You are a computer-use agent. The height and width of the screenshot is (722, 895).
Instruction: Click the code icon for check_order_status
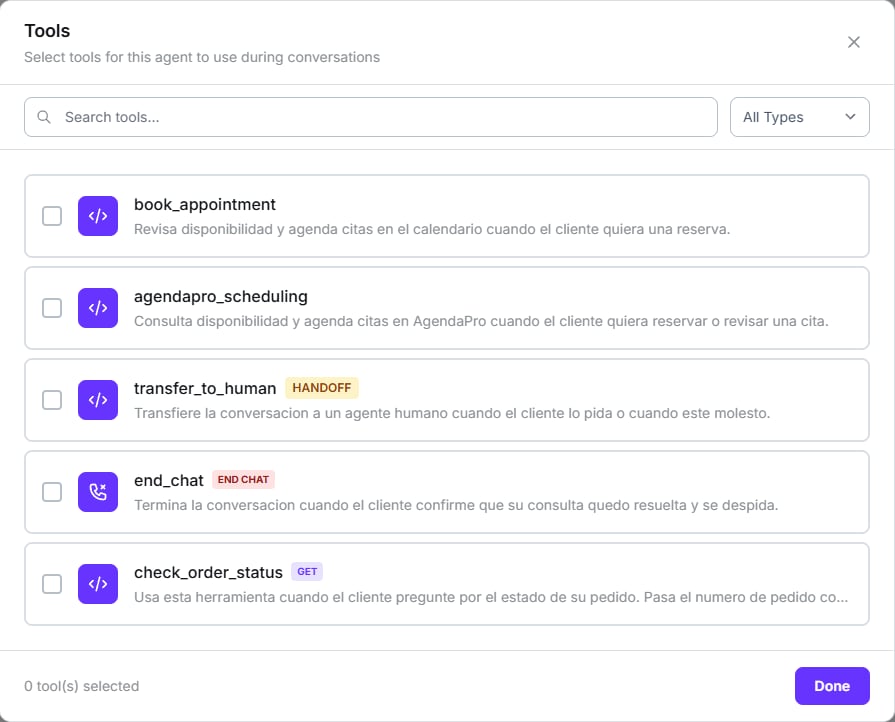98,584
